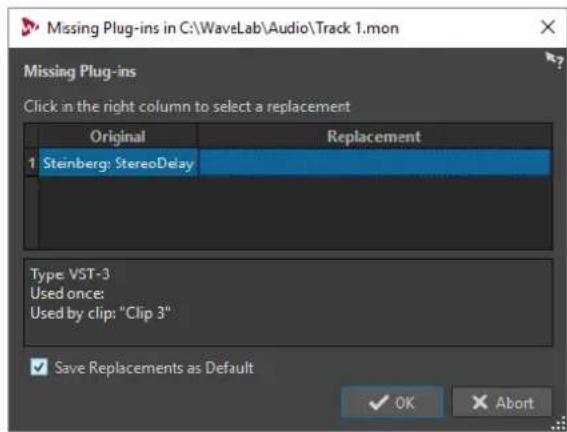
Task: Grab the resize grip in dialog corner
Action: (x=560, y=423)
